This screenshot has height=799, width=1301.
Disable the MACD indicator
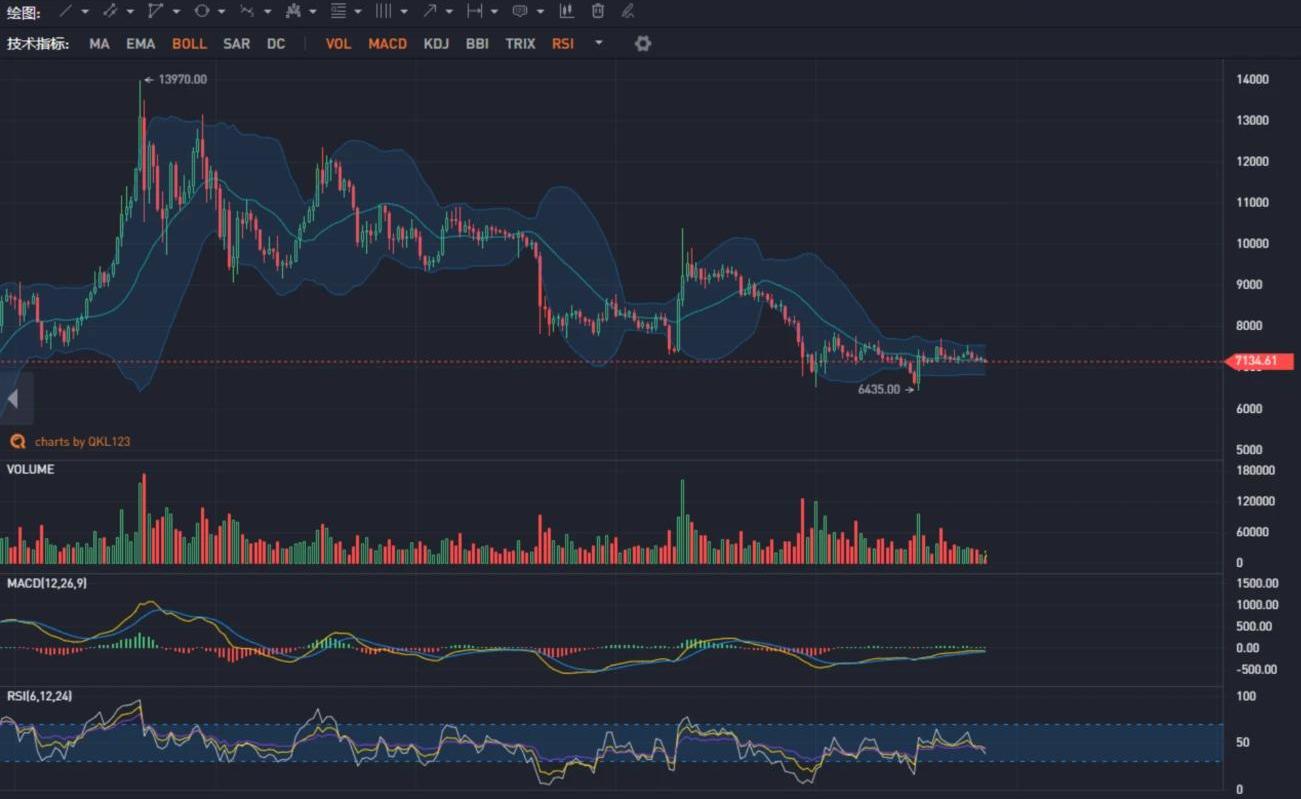[387, 44]
